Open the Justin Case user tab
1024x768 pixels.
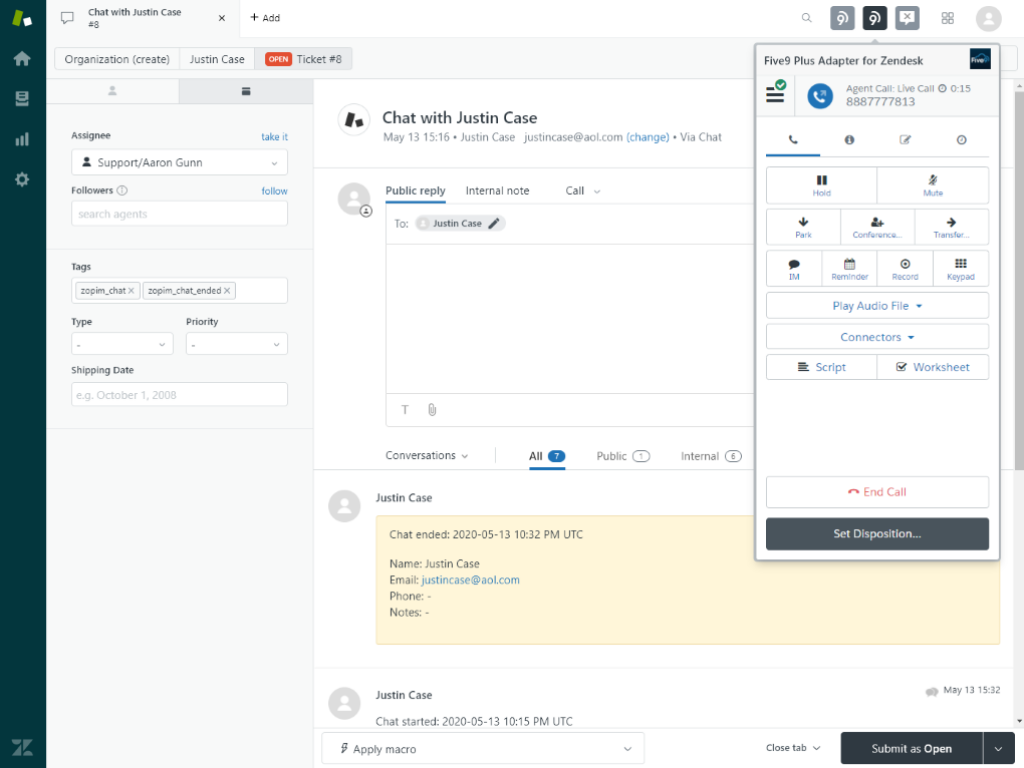pyautogui.click(x=217, y=59)
